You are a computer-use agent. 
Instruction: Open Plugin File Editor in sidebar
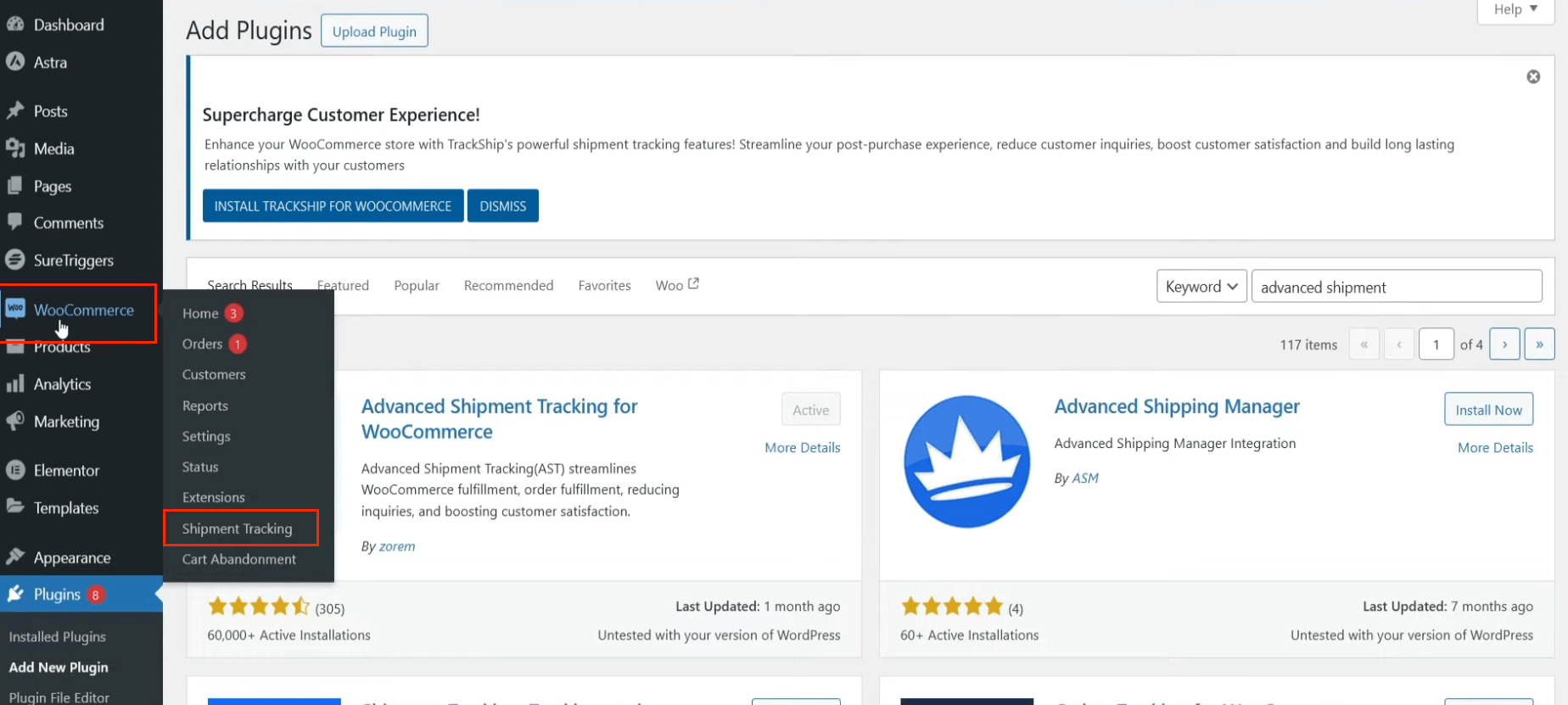click(x=59, y=697)
